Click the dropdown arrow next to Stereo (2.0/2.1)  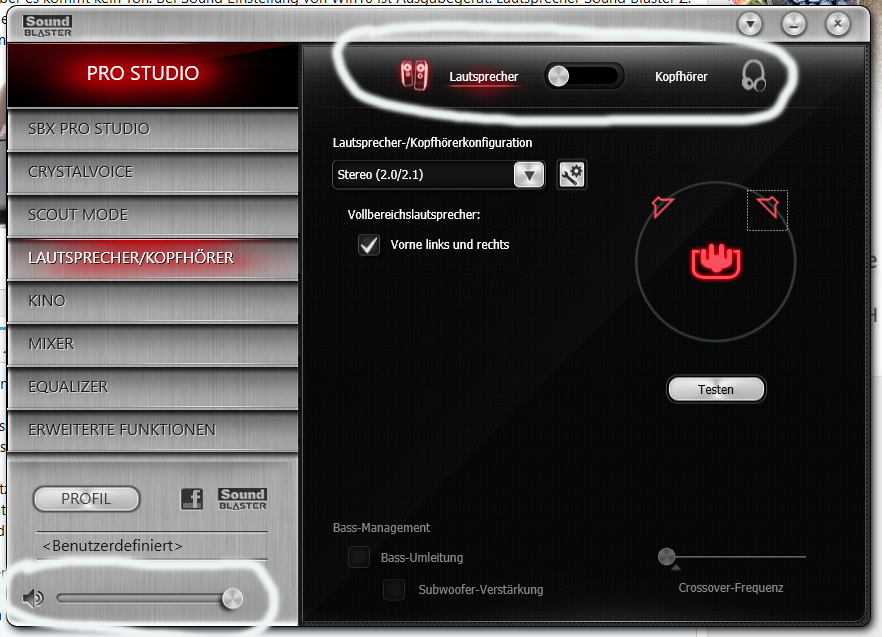pos(529,175)
